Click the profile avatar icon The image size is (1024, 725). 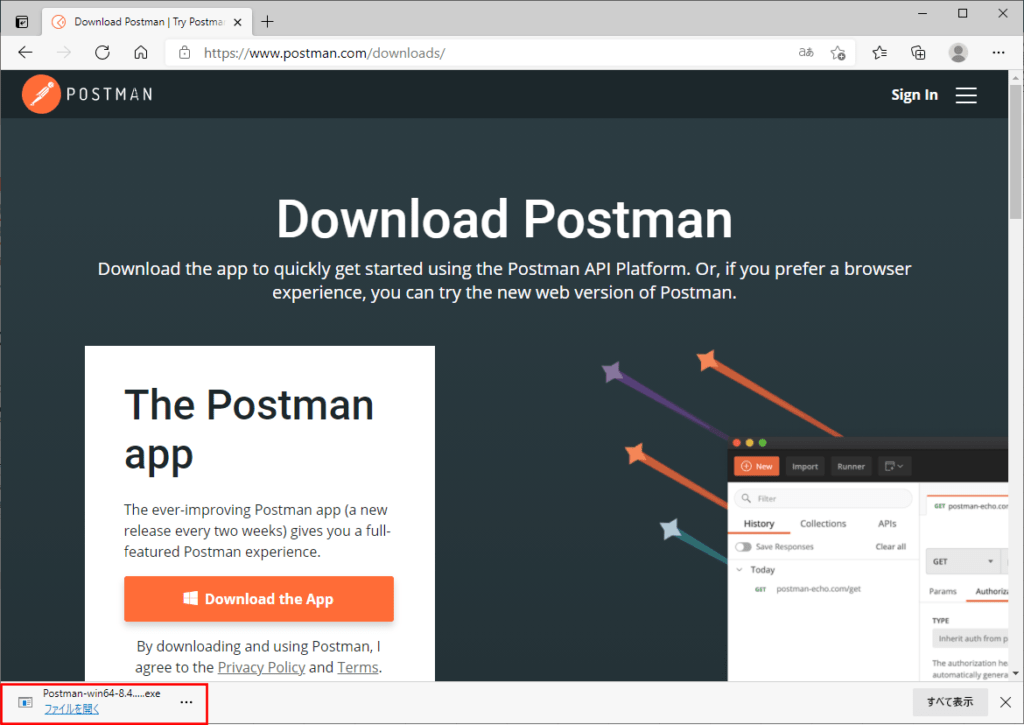tap(958, 52)
